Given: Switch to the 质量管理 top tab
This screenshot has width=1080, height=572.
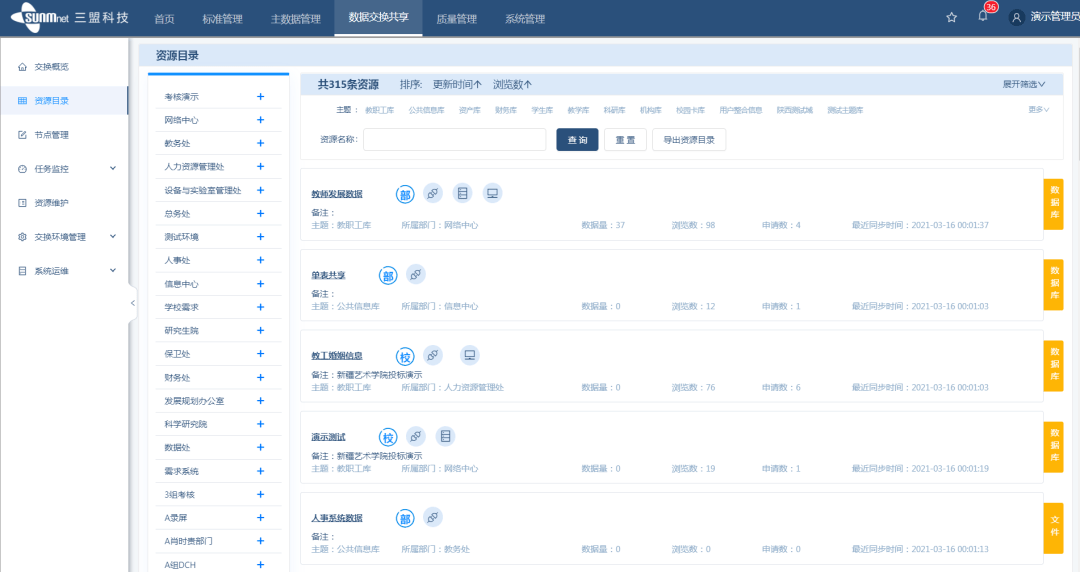Looking at the screenshot, I should pos(456,19).
